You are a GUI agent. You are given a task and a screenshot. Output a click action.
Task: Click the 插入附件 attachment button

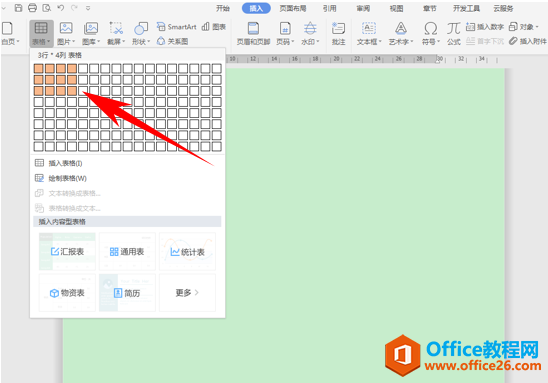[x=528, y=41]
